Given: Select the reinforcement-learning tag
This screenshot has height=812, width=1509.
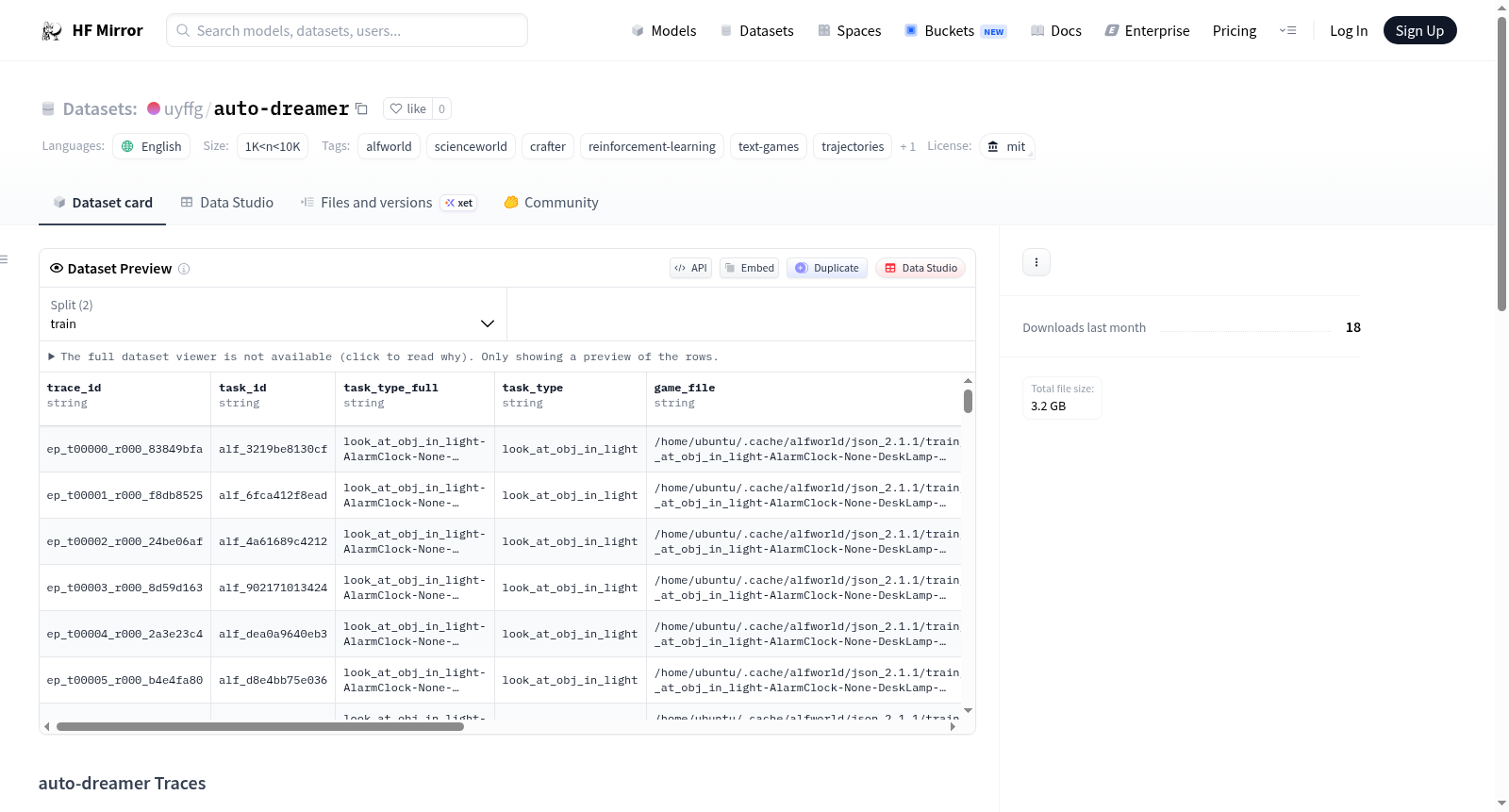Looking at the screenshot, I should tap(652, 146).
